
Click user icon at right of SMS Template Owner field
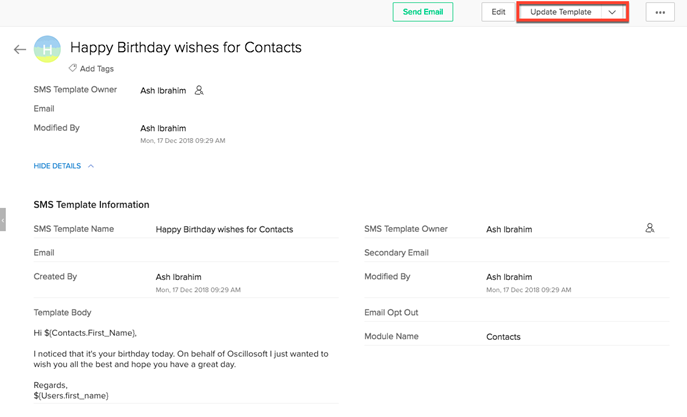(649, 228)
